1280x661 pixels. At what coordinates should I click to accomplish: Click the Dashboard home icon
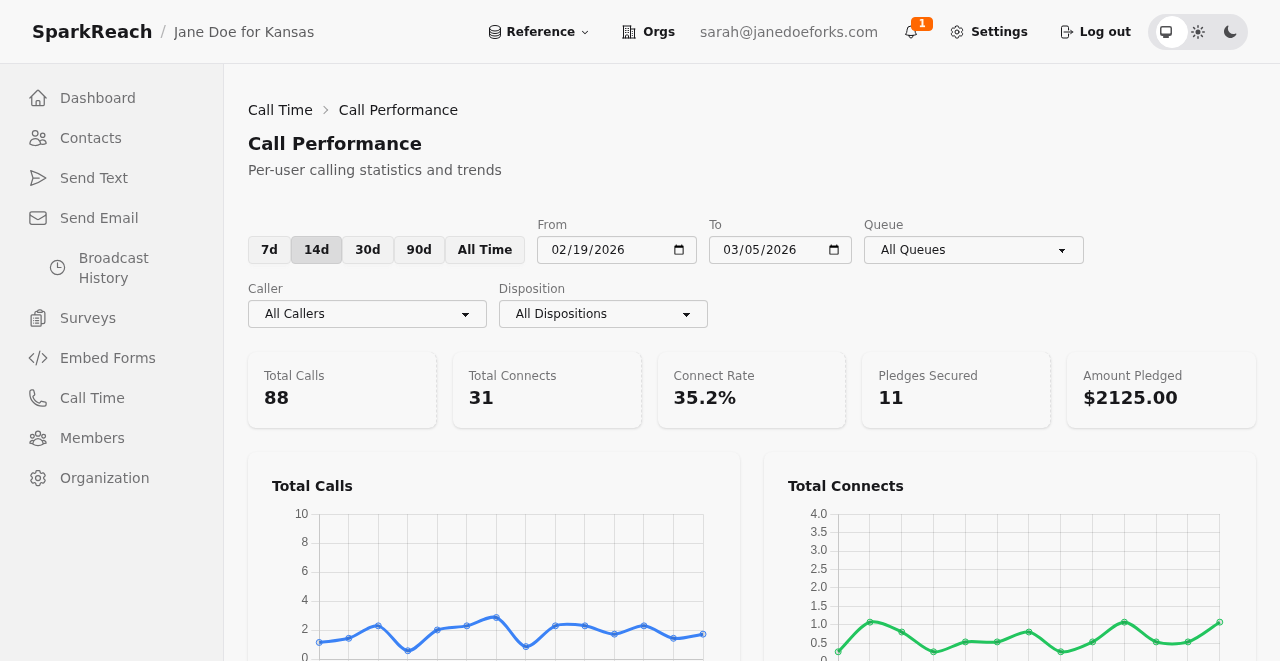pos(38,98)
